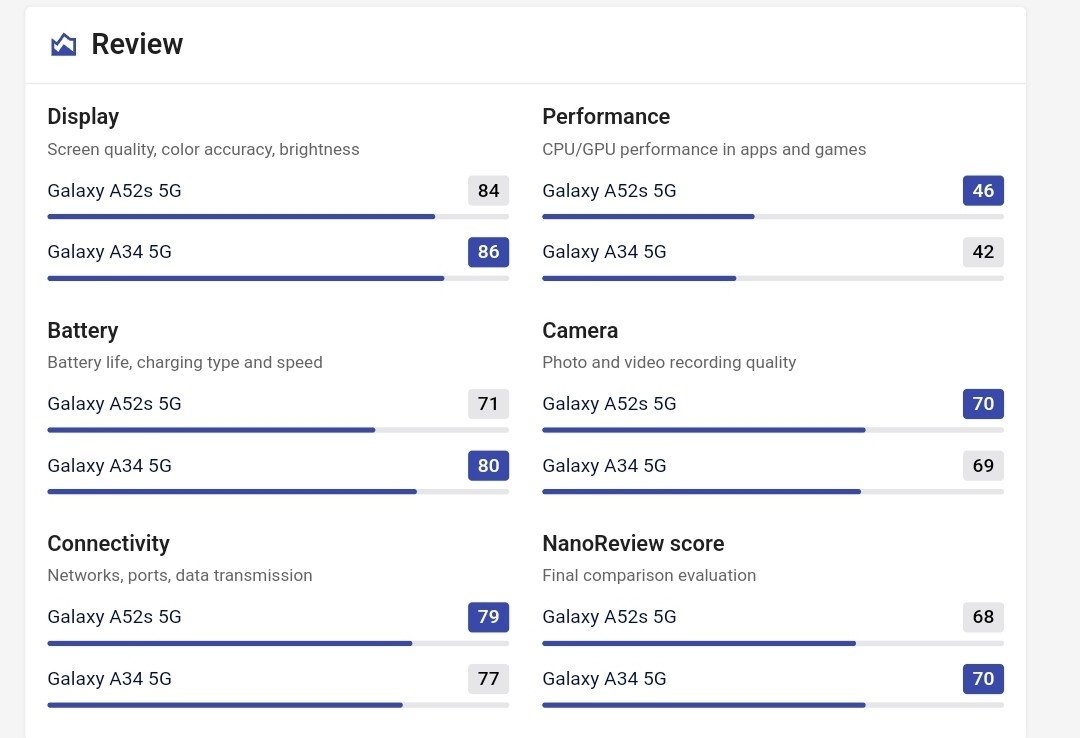The width and height of the screenshot is (1080, 738).
Task: Click the Review section heading
Action: click(137, 44)
